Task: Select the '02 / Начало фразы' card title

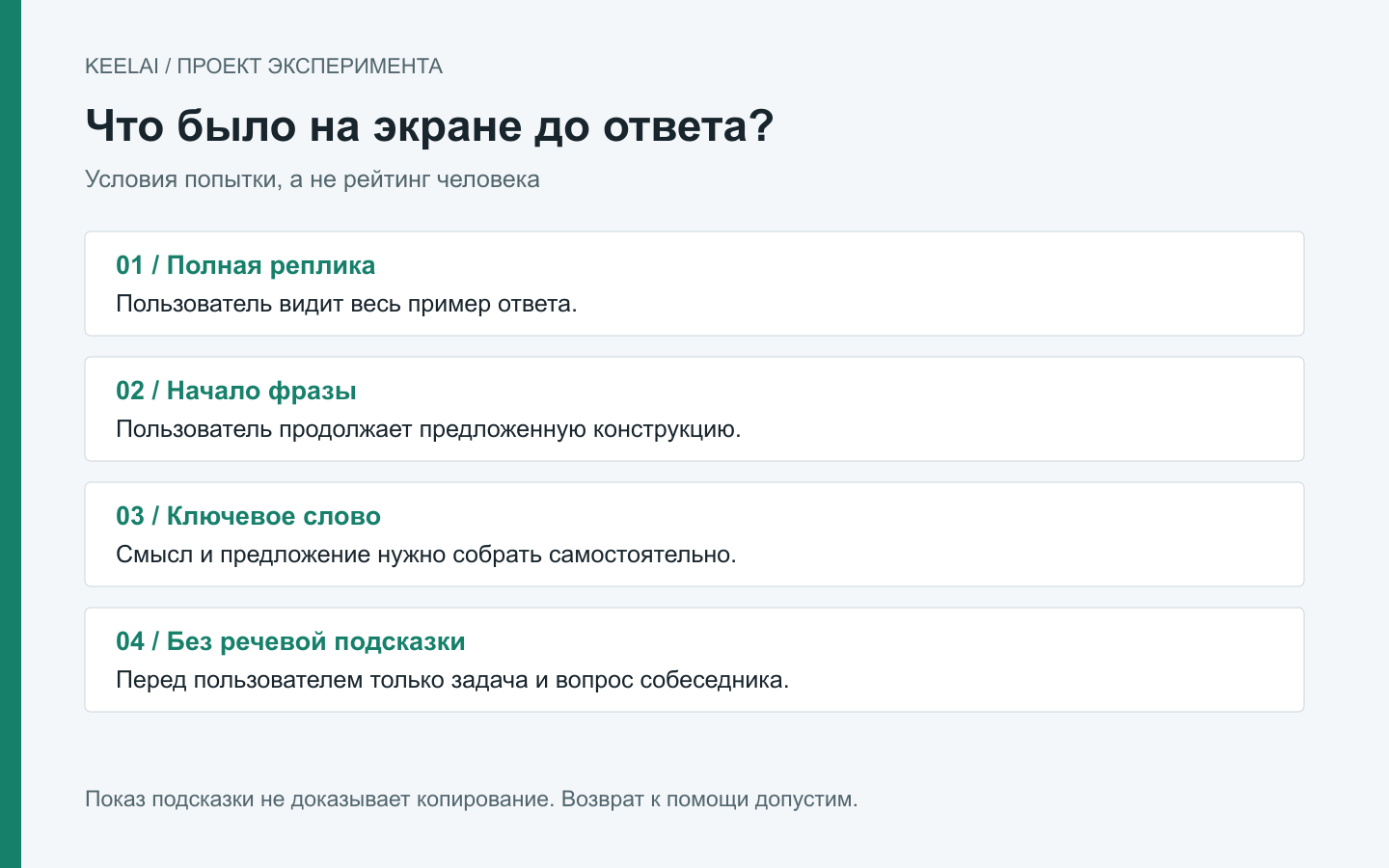Action: [236, 391]
